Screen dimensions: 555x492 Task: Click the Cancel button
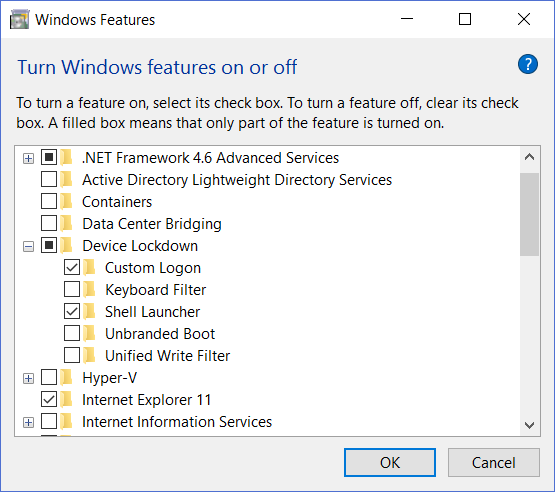(x=494, y=463)
